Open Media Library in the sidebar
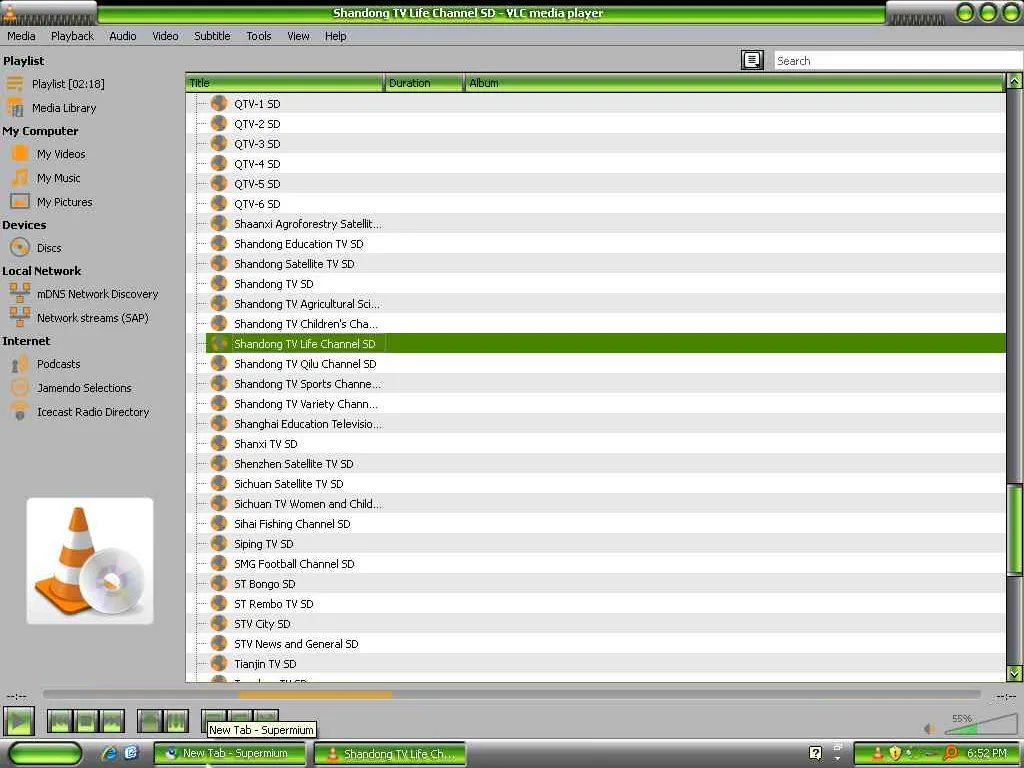1024x768 pixels. (64, 108)
